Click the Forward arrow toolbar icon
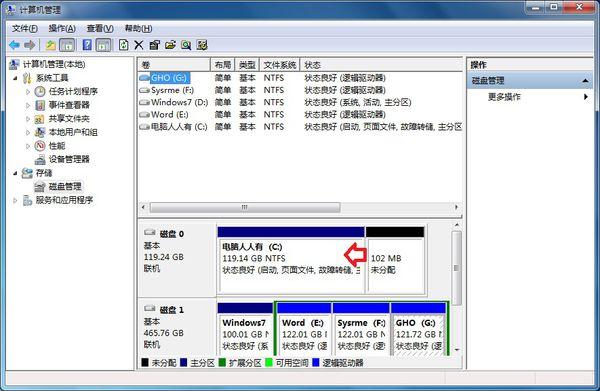This screenshot has height=391, width=600. coord(29,45)
